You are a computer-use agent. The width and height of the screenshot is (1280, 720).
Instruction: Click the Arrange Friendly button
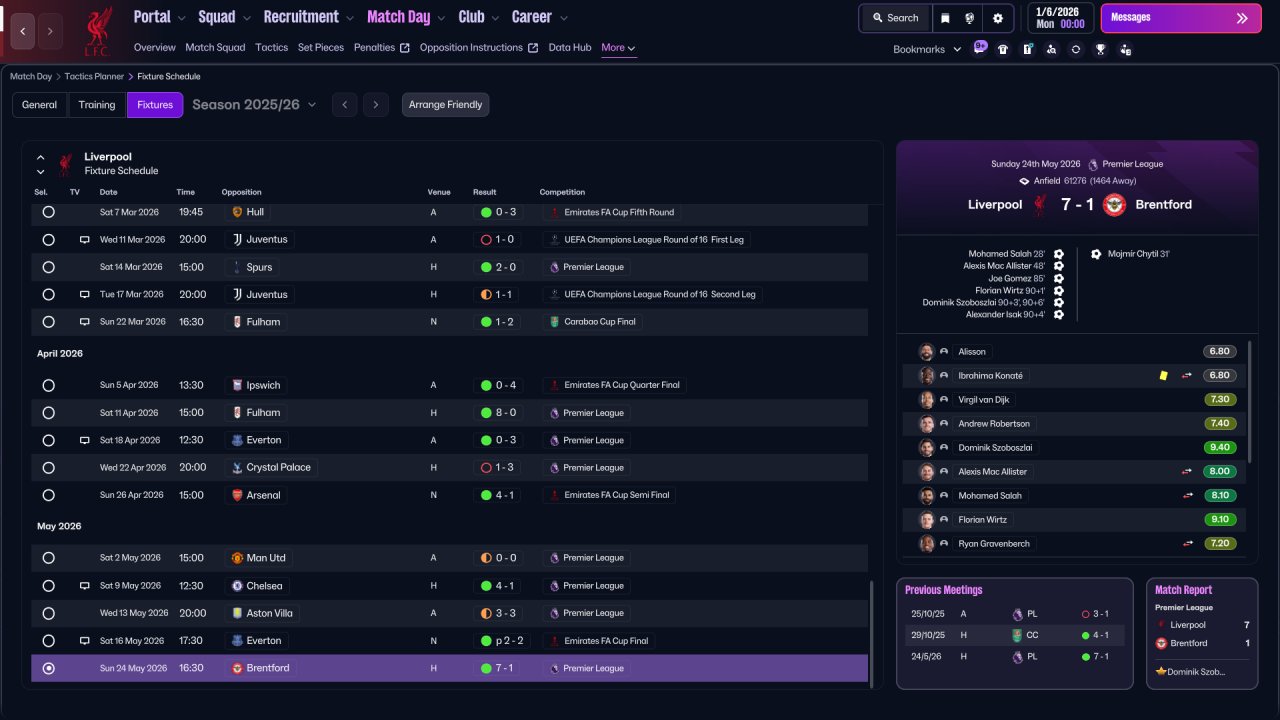click(x=446, y=105)
